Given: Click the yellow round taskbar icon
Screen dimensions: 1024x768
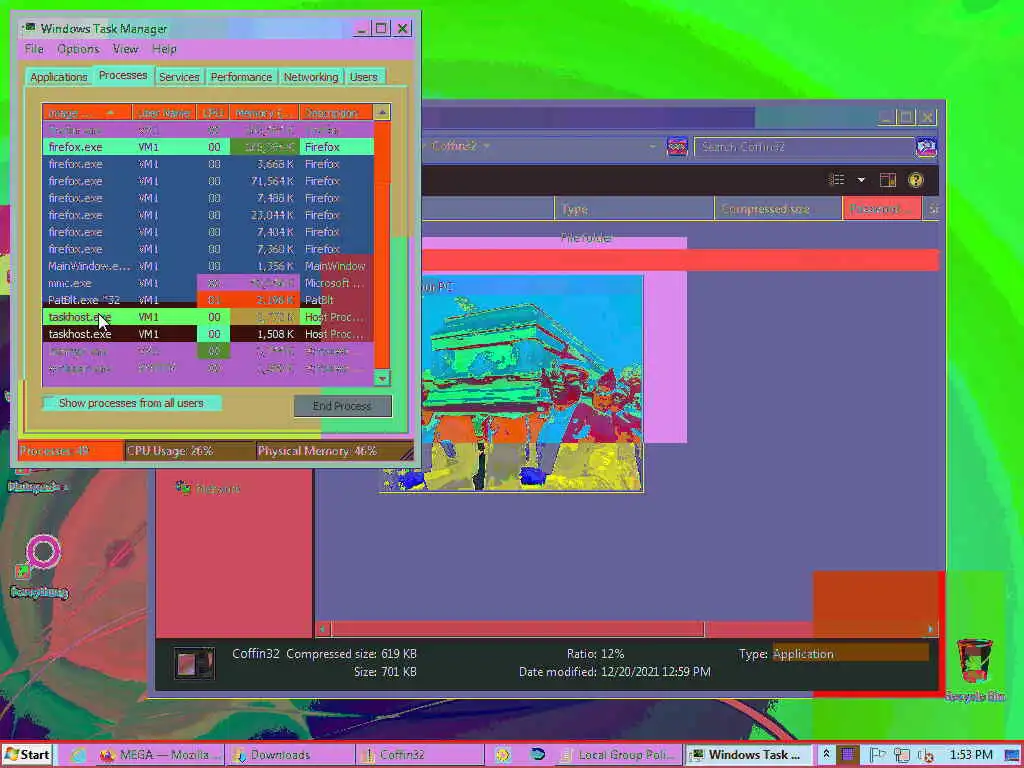Looking at the screenshot, I should coord(503,755).
